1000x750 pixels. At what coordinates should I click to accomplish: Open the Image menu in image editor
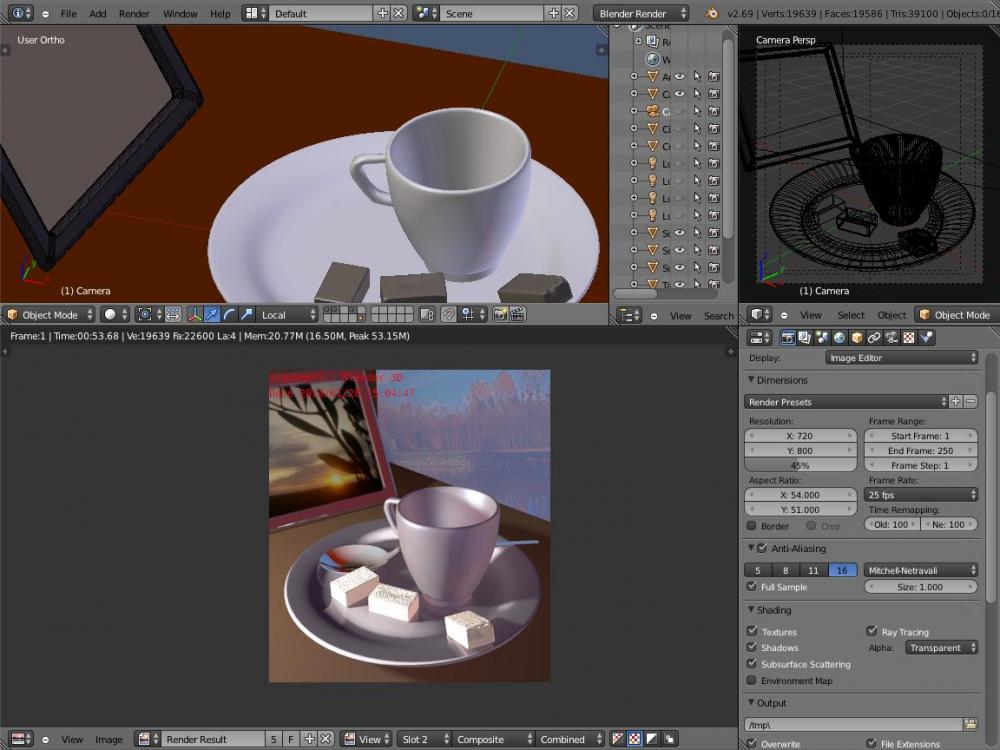click(x=109, y=739)
